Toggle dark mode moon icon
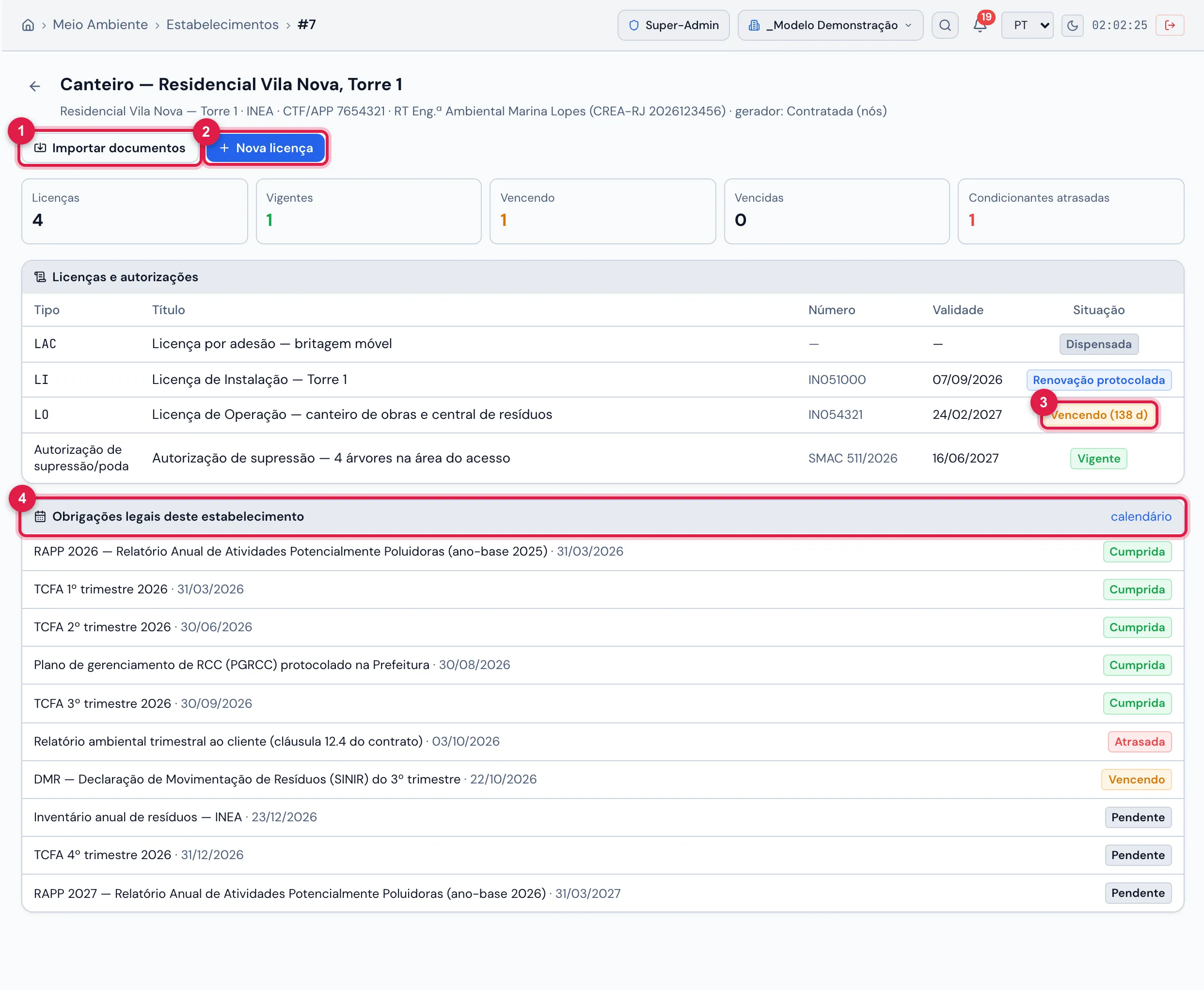Screen dimensions: 1204x990 pyautogui.click(x=1072, y=25)
